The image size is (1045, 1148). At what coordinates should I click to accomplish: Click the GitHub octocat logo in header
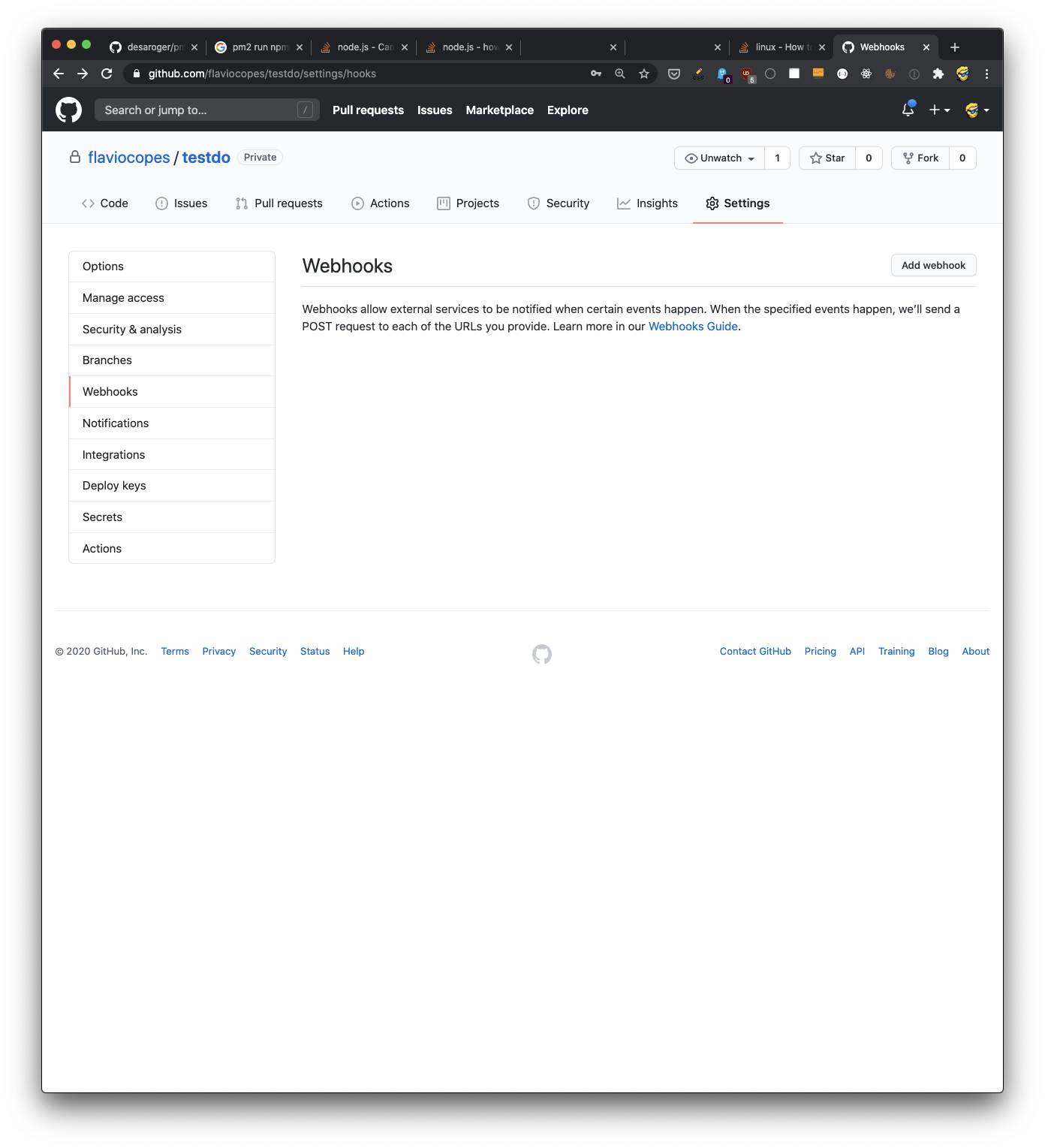(x=68, y=110)
